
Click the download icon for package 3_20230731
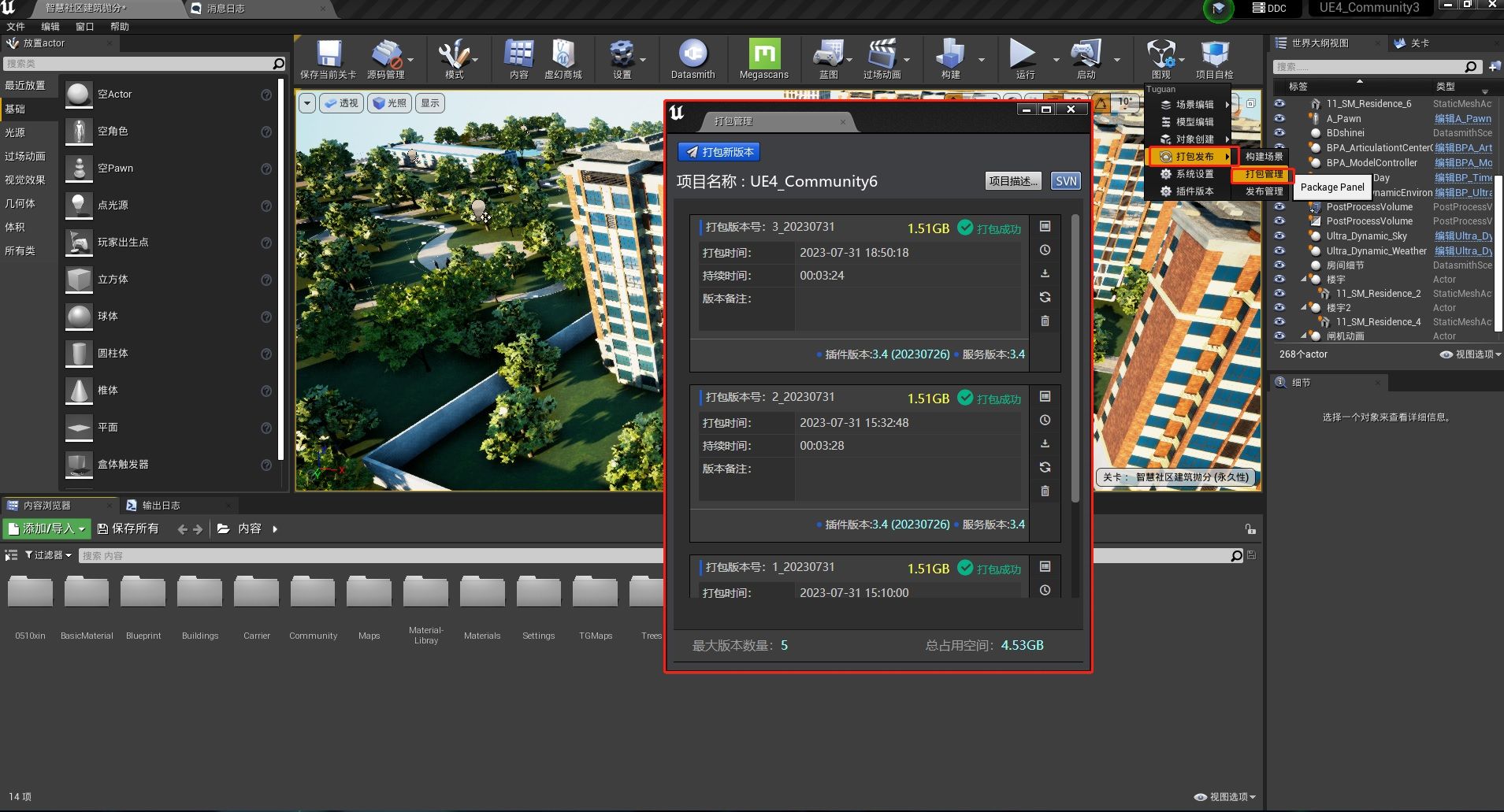pos(1045,273)
